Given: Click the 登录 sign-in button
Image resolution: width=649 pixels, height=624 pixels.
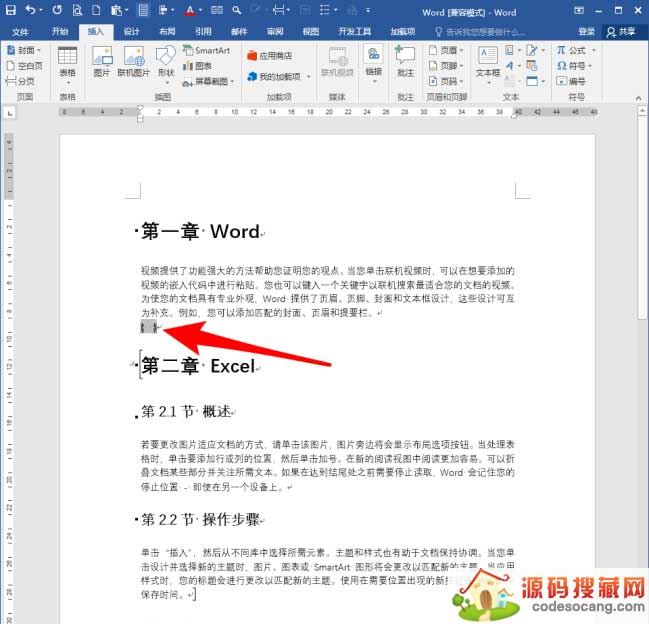Looking at the screenshot, I should point(586,31).
